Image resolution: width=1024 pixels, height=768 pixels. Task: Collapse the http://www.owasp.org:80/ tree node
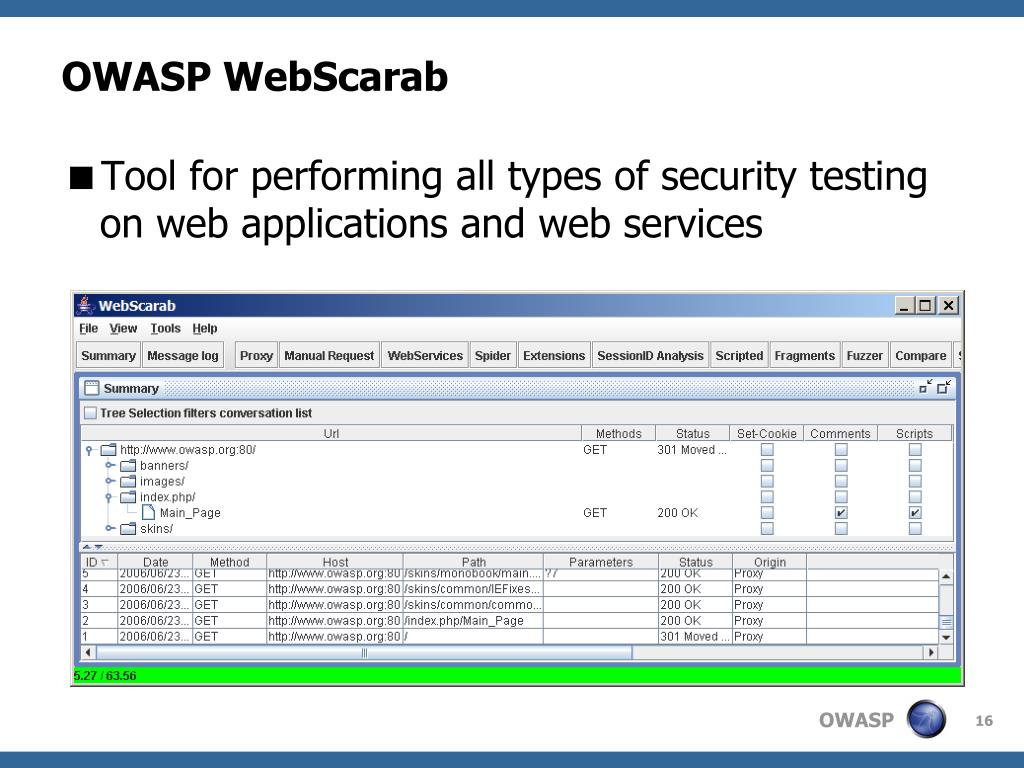89,450
